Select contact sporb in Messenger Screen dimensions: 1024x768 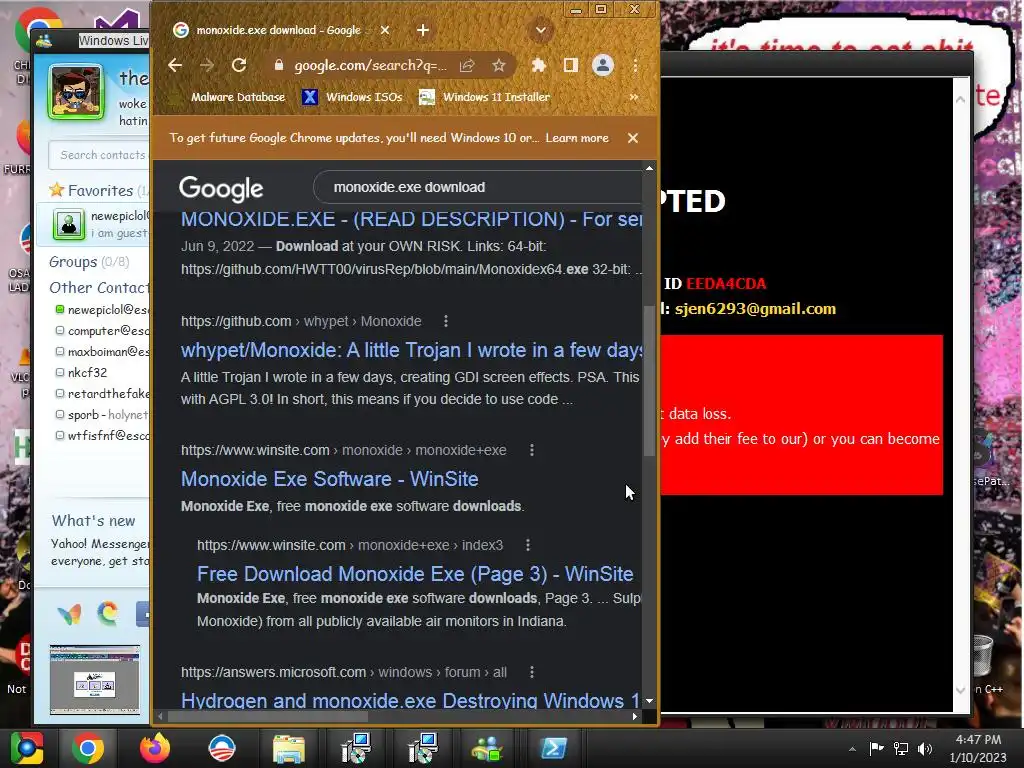pyautogui.click(x=102, y=415)
